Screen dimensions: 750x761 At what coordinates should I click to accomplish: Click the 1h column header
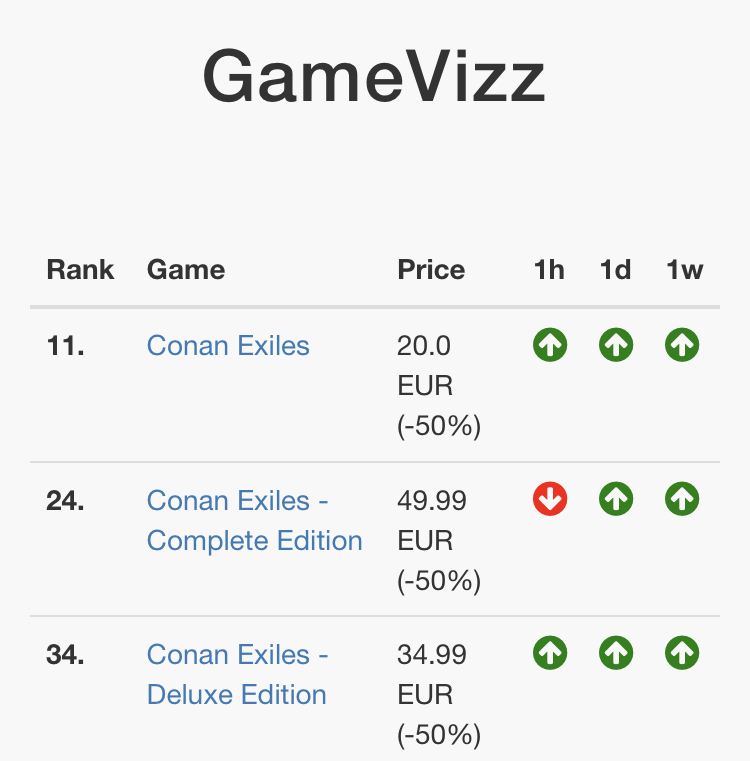(x=549, y=270)
